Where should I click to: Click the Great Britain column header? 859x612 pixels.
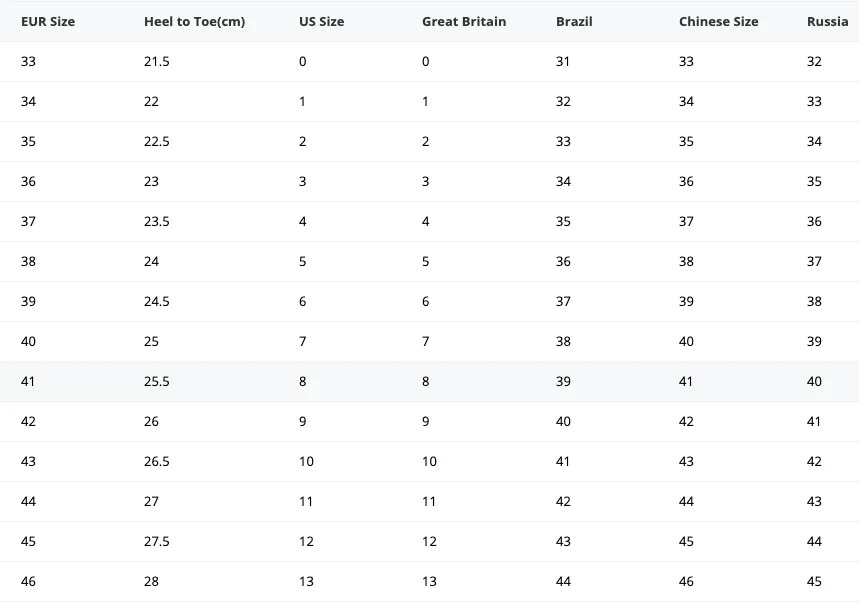point(464,21)
